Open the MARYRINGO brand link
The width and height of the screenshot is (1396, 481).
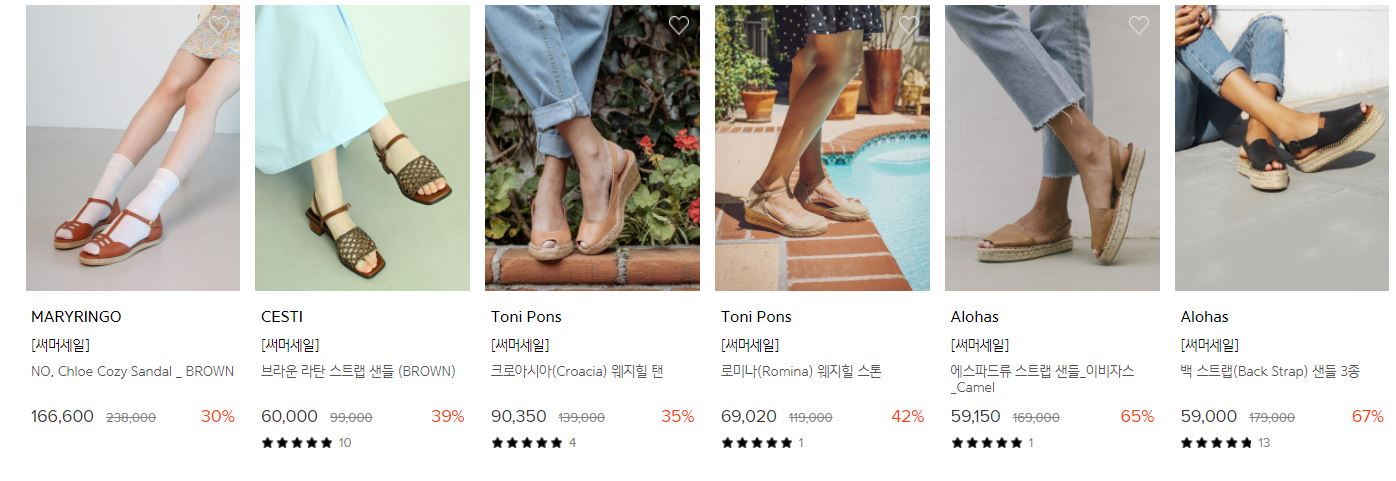tap(76, 317)
